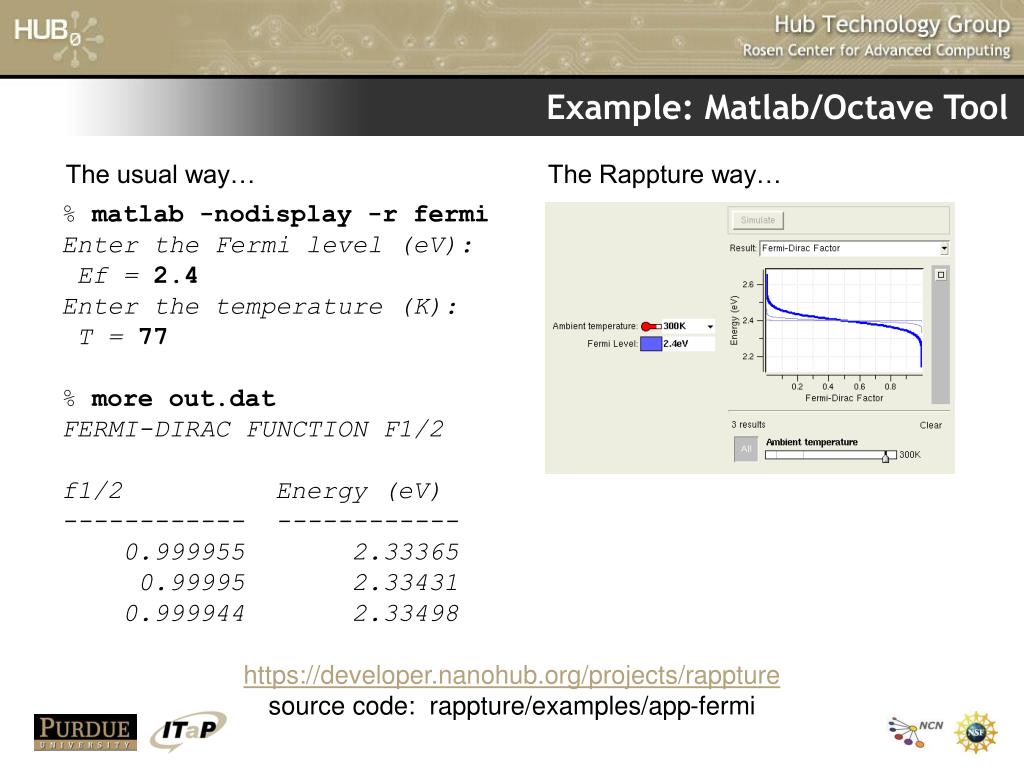Click "FERMI-DIRAC FUNCTION F1/2" heading text
The image size is (1024, 768).
(253, 429)
